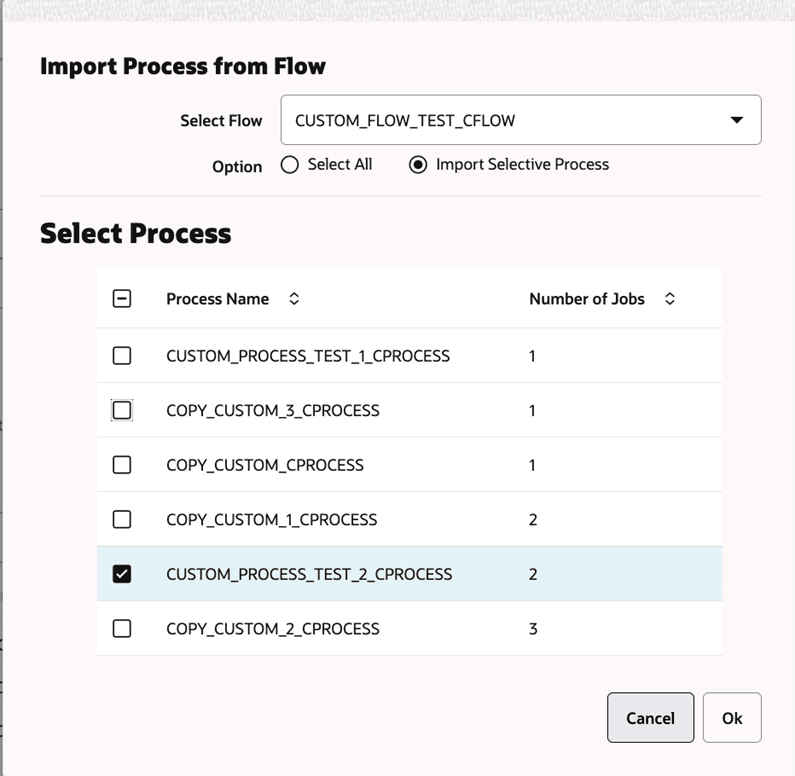Click the Number of Jobs column header

(586, 298)
